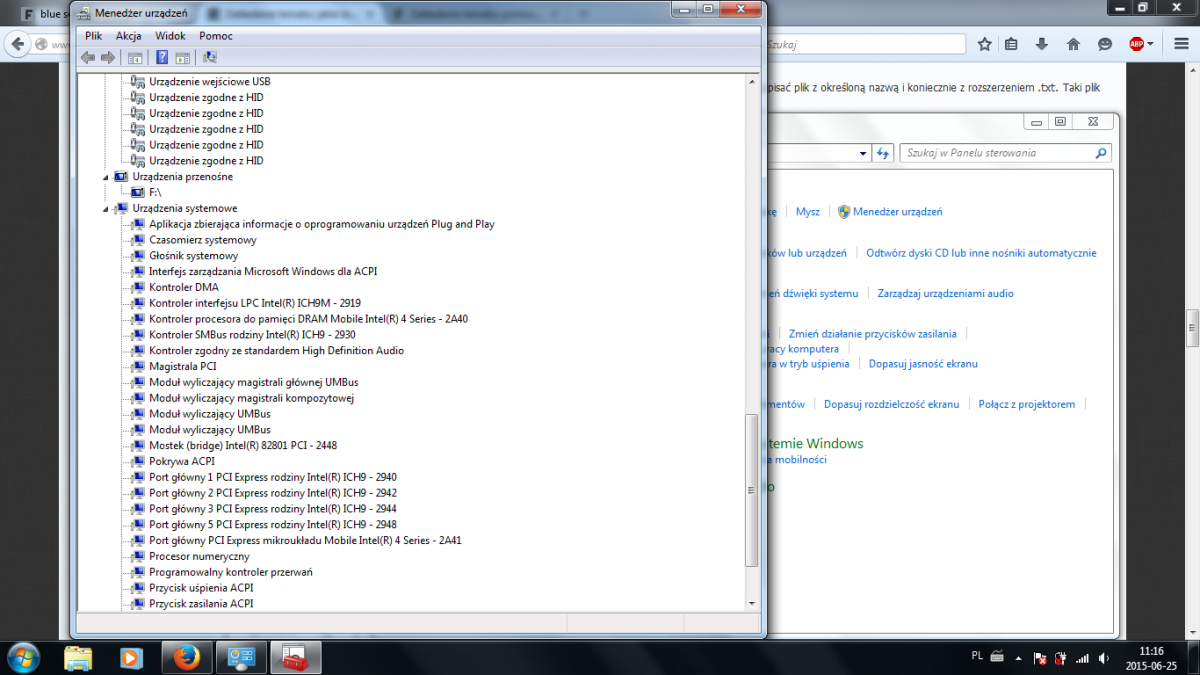The width and height of the screenshot is (1200, 675).
Task: Open the Akcja menu
Action: click(x=129, y=36)
